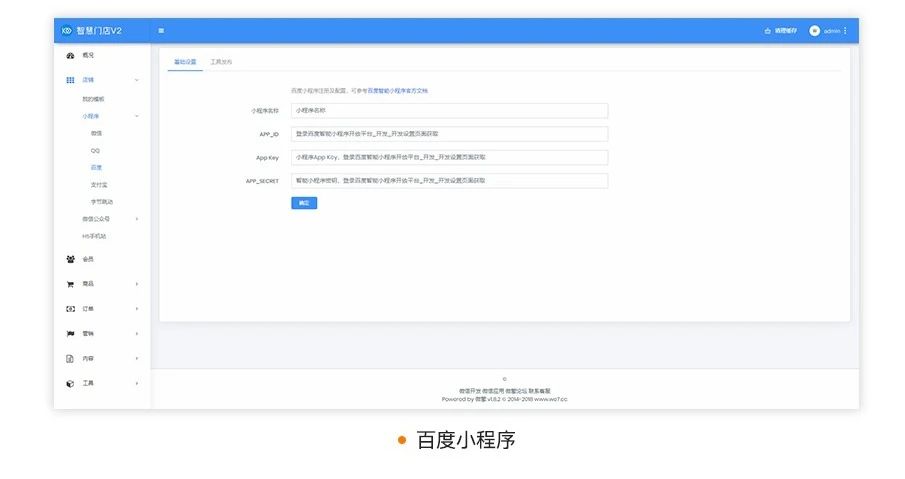Focus the APP_ID input field

[450, 134]
